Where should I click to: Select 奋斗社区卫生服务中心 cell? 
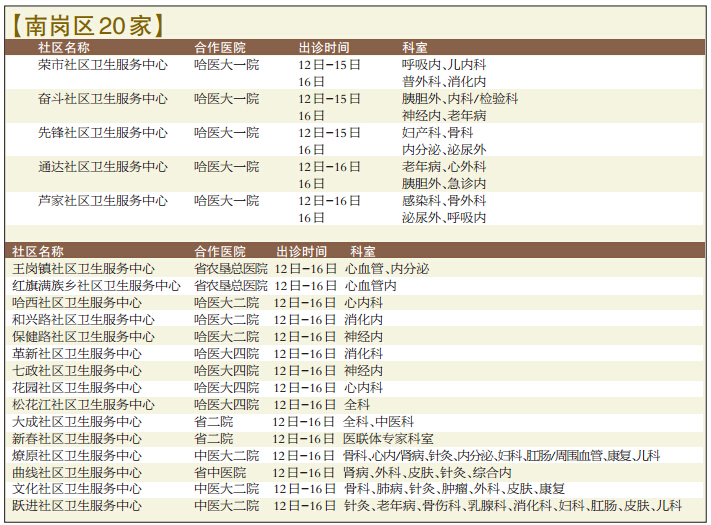tap(103, 99)
